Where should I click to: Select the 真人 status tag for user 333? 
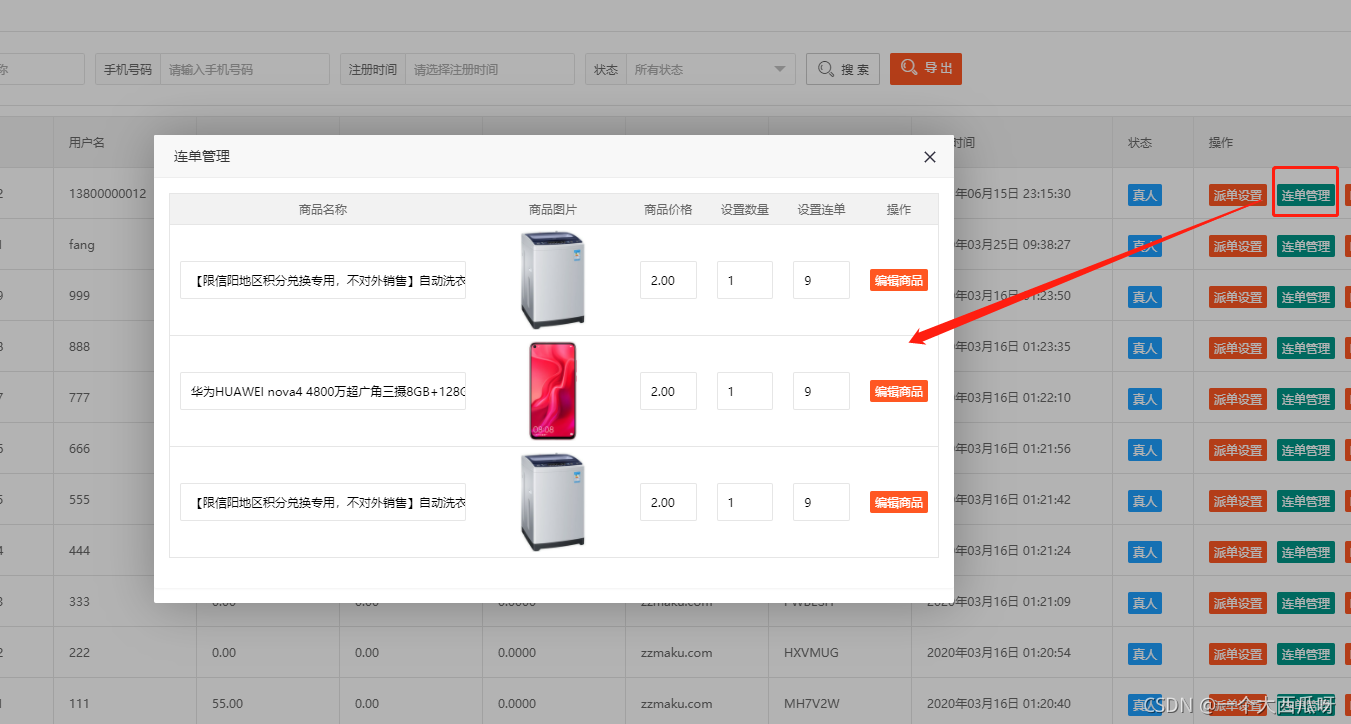point(1143,602)
